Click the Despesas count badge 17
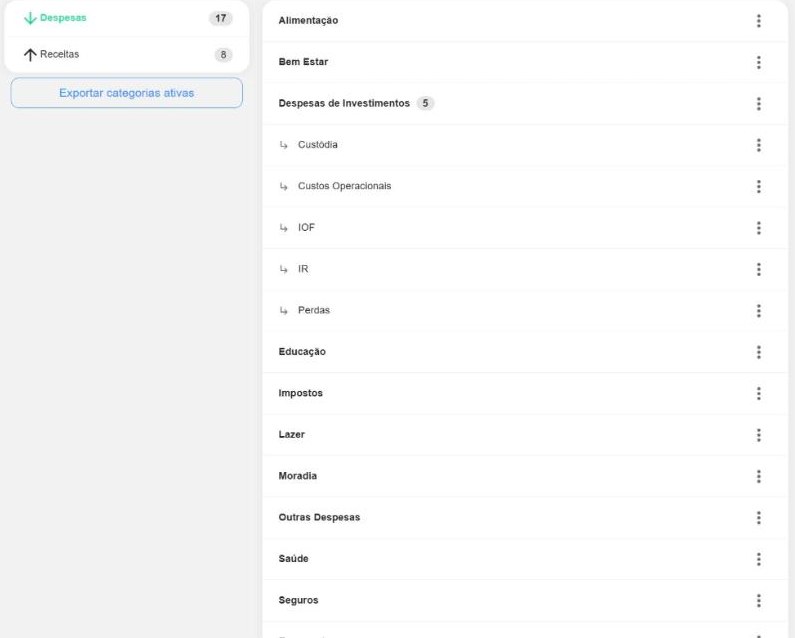Screen dimensions: 795x638 tap(221, 18)
